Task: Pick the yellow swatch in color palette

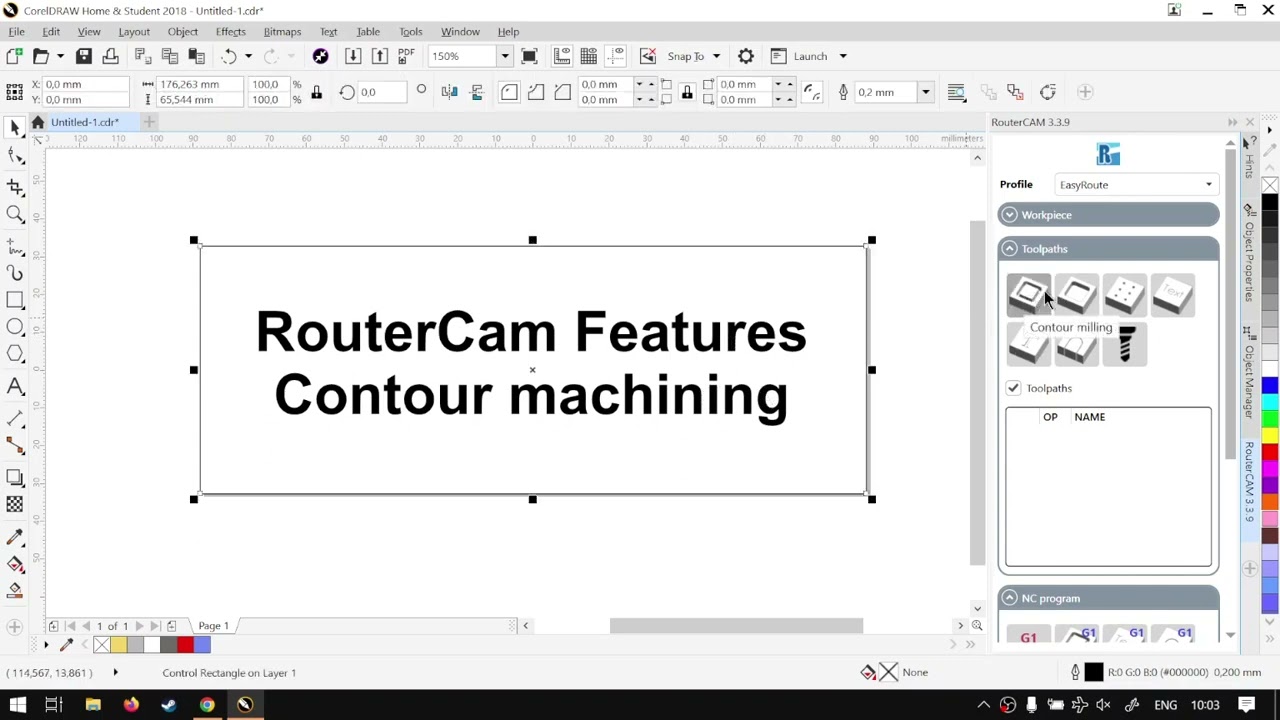Action: [1270, 436]
